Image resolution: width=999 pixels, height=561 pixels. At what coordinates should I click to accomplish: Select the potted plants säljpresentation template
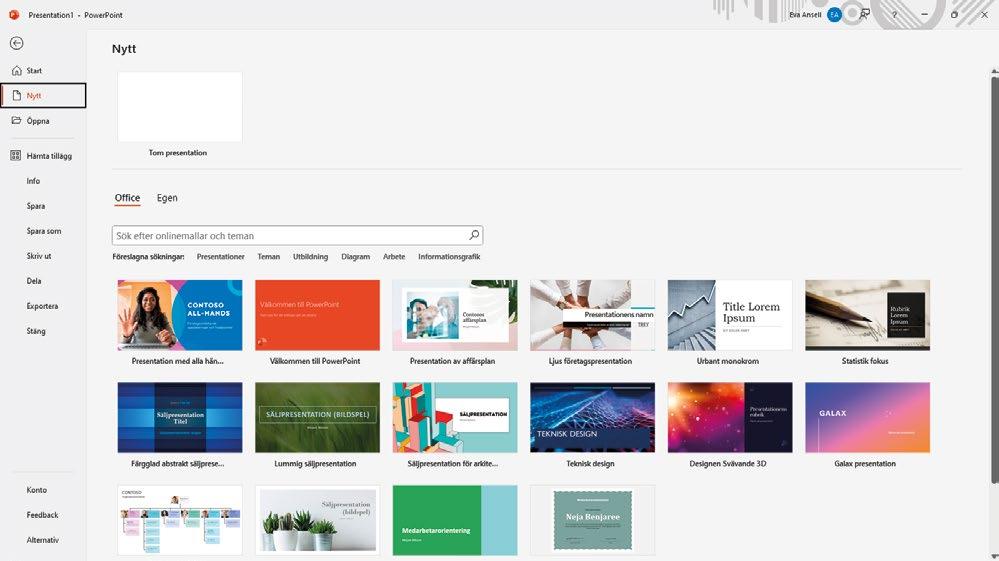[317, 520]
